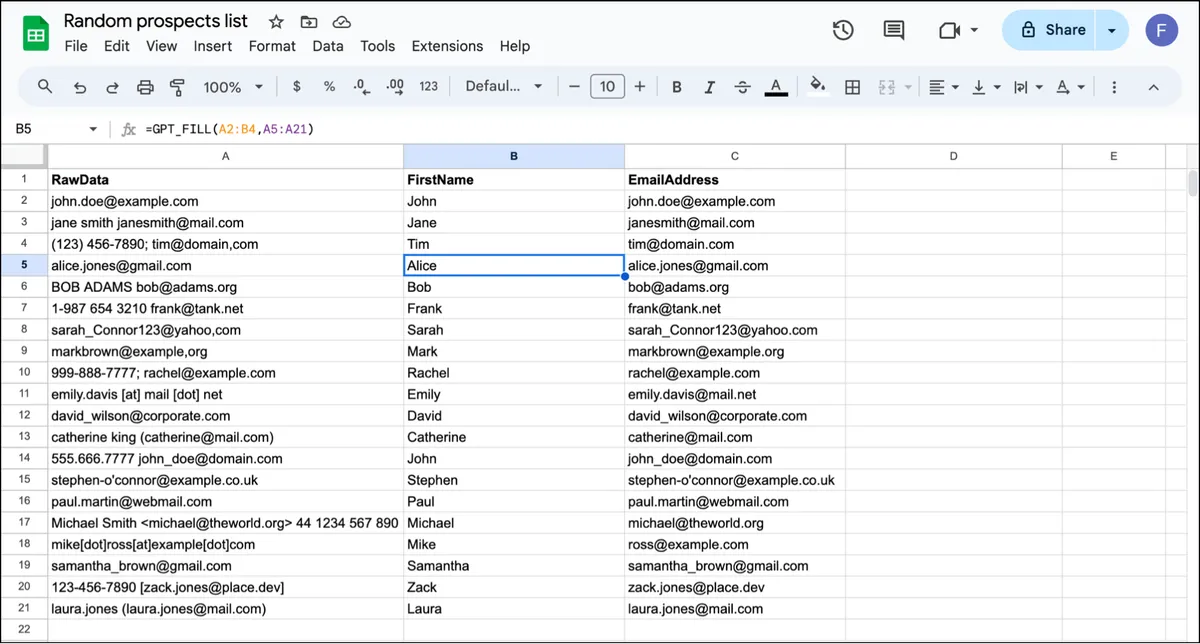Select the FirstName header cell

[514, 180]
